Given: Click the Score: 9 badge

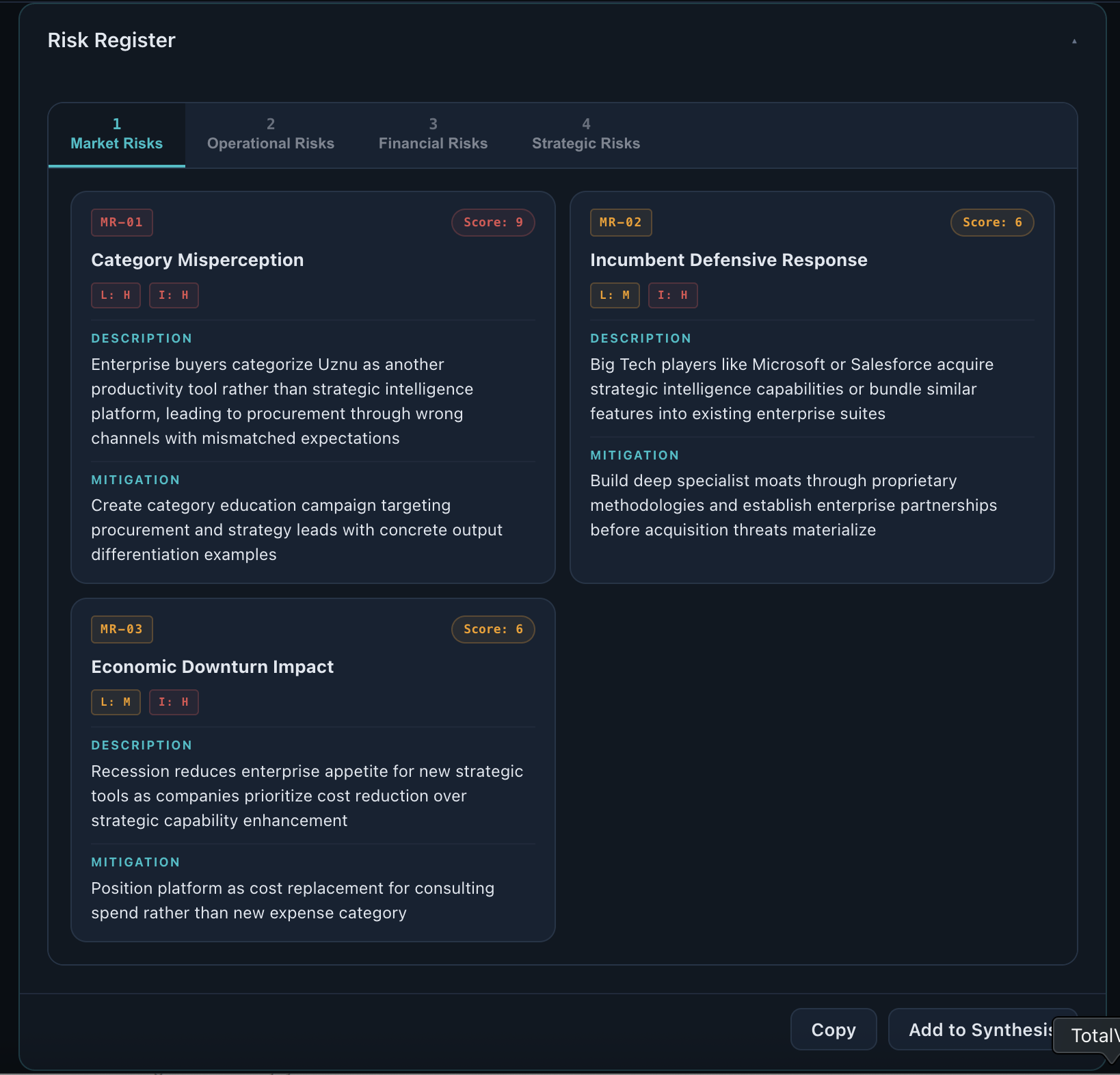Looking at the screenshot, I should pyautogui.click(x=493, y=222).
